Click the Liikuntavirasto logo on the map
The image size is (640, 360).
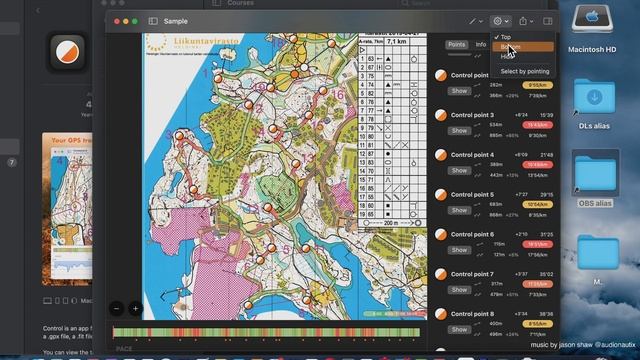(x=192, y=43)
